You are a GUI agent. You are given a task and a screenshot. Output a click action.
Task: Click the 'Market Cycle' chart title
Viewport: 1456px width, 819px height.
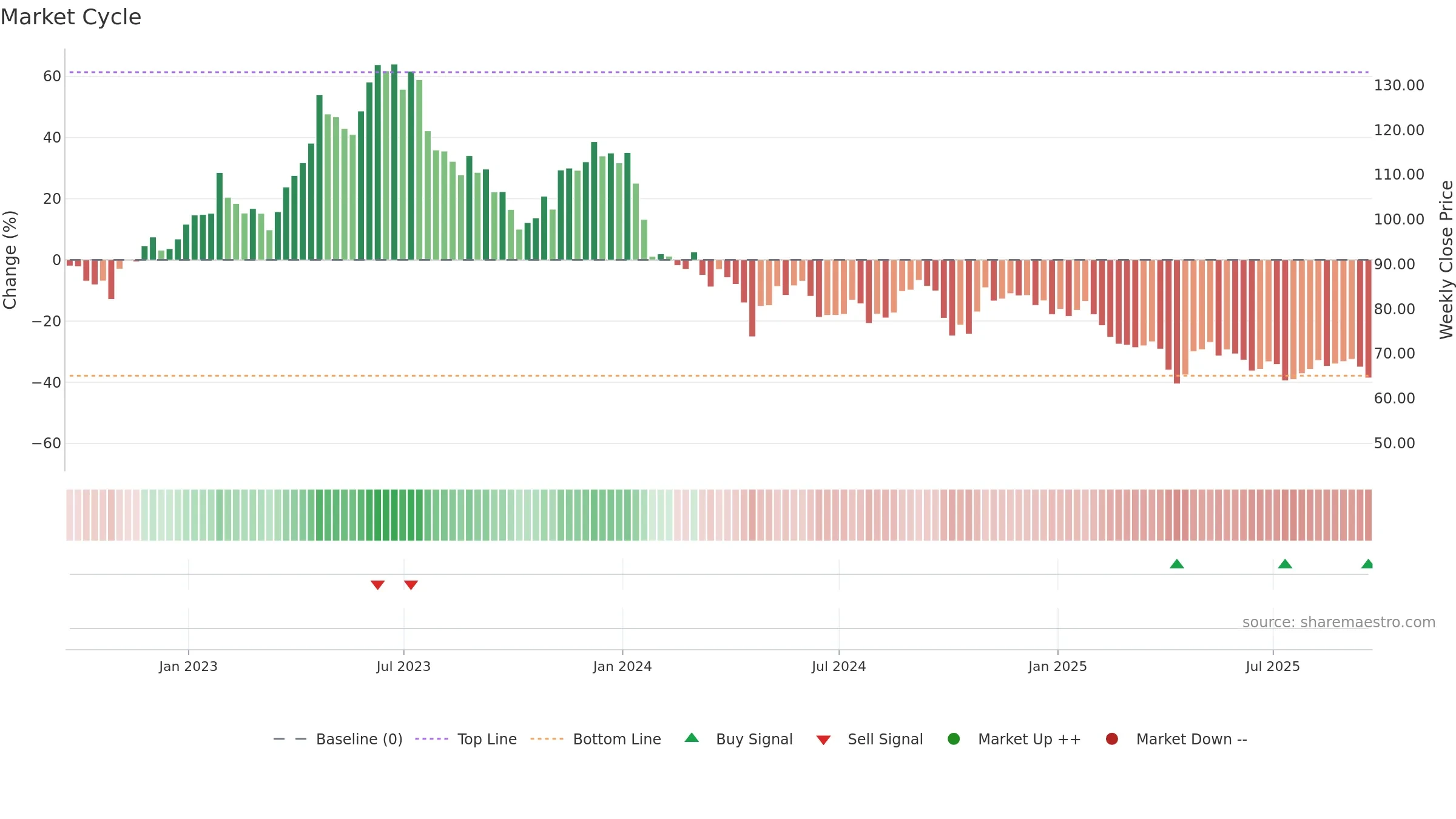(x=71, y=17)
